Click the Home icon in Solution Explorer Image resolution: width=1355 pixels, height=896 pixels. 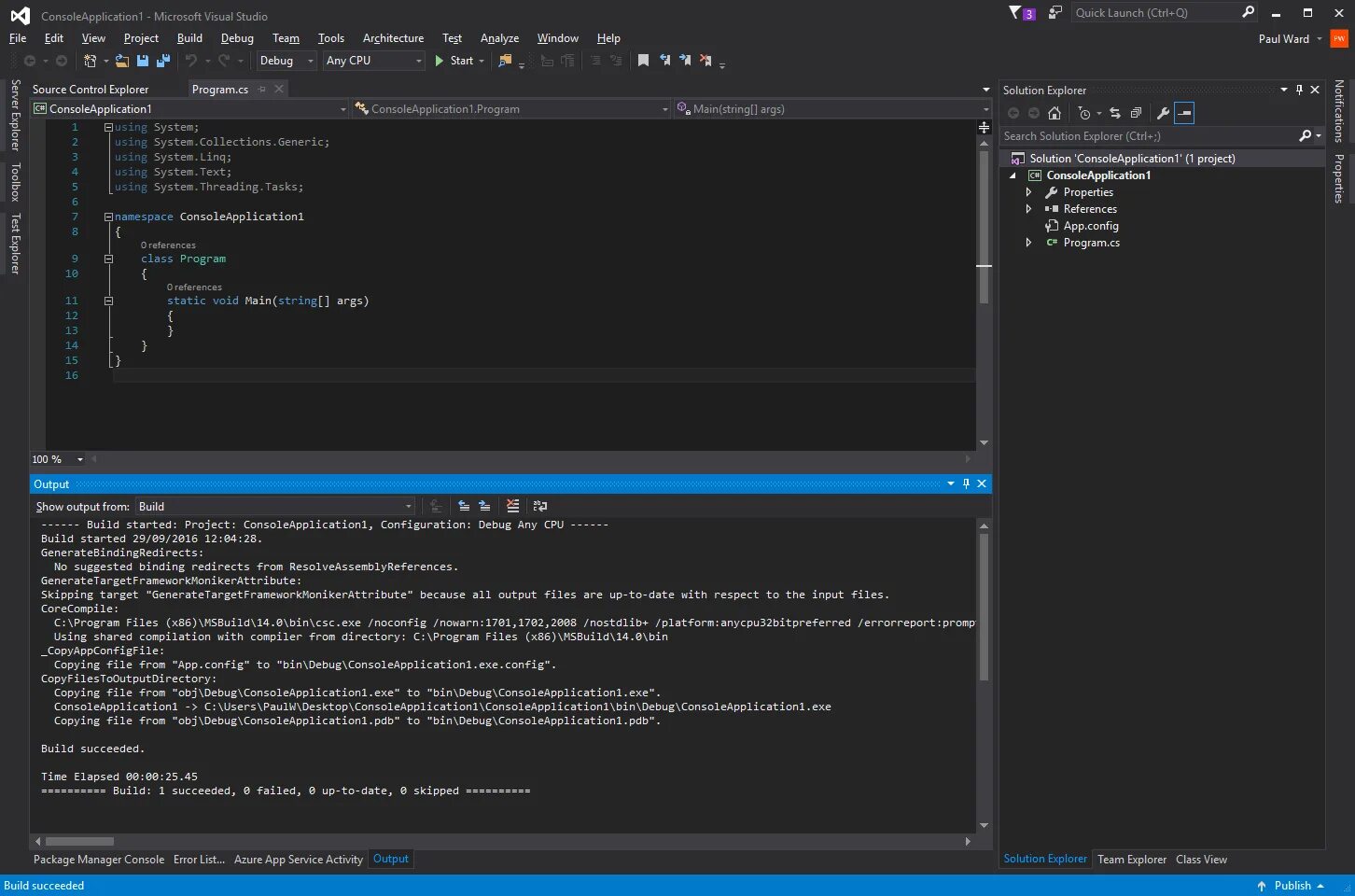(x=1055, y=113)
